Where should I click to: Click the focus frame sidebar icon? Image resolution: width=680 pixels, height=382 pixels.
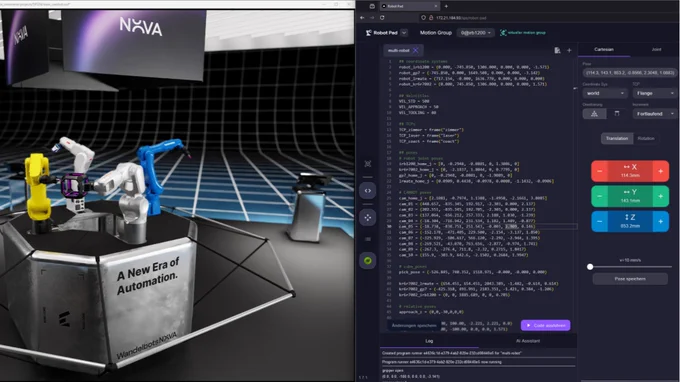tap(368, 164)
